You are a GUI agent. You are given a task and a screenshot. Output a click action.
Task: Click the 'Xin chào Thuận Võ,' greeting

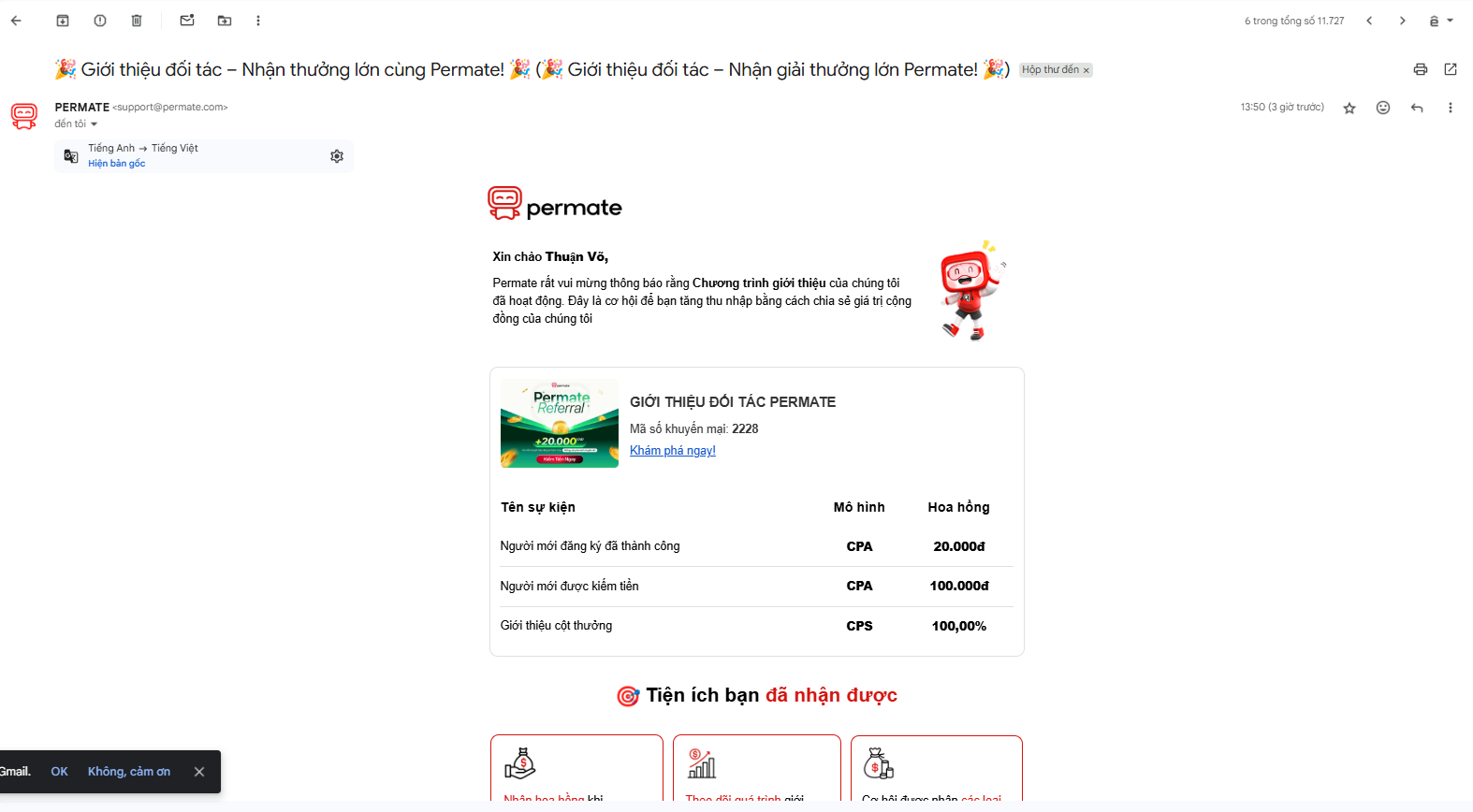click(550, 257)
